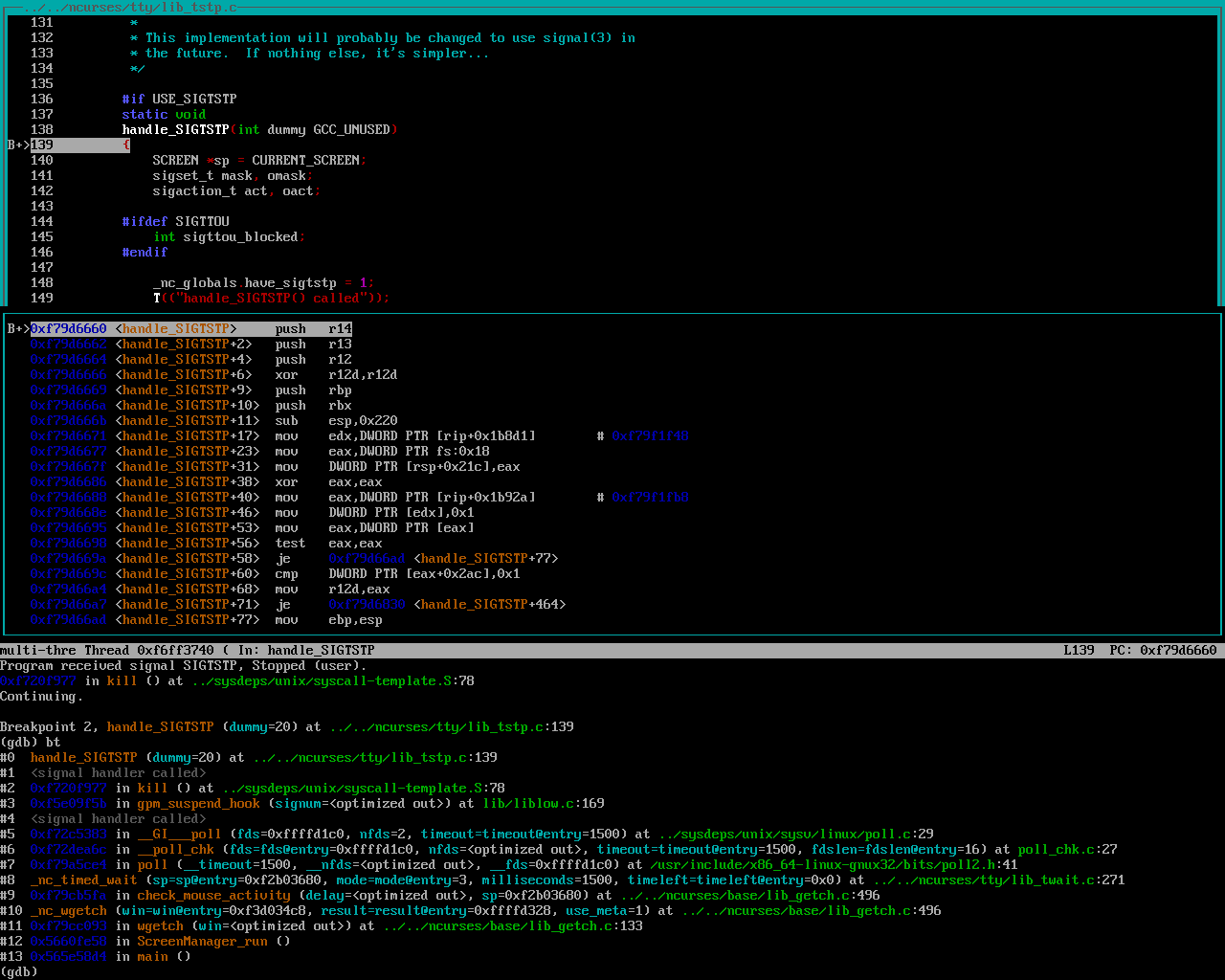Select backtrace frame #3 gpm_suspend_hook
Image resolution: width=1225 pixels, height=980 pixels.
pos(198,803)
